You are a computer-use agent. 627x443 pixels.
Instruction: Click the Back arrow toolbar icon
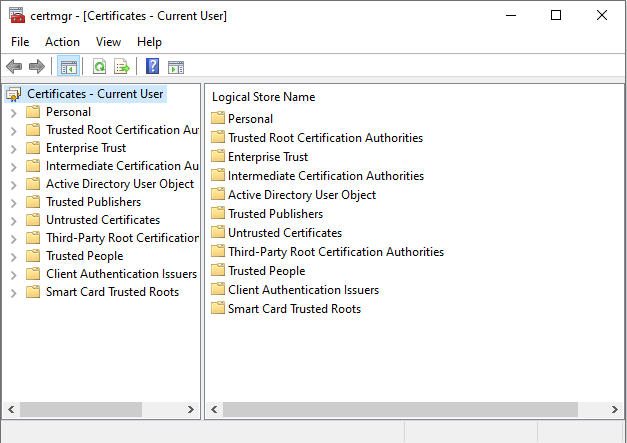pyautogui.click(x=14, y=66)
